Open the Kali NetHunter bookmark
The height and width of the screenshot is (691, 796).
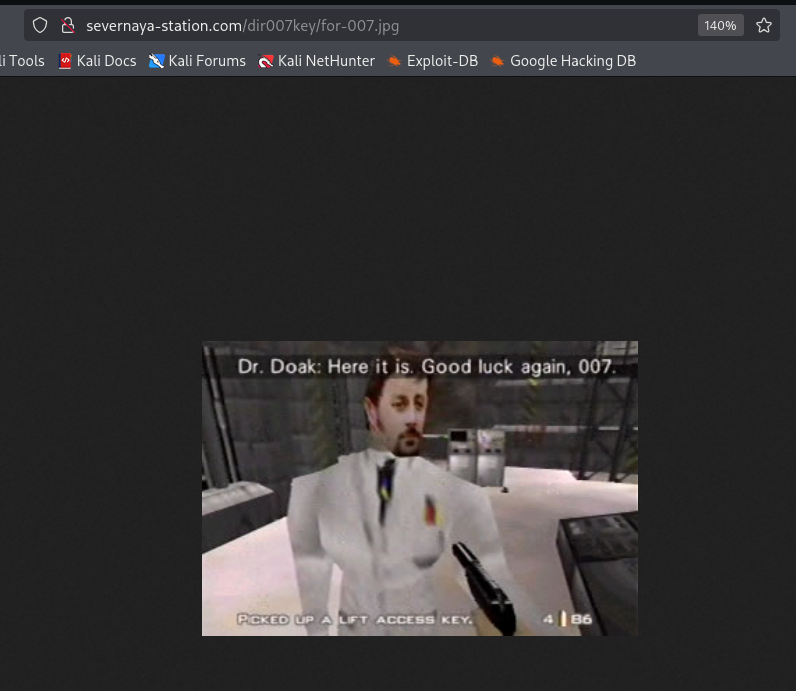pos(317,61)
